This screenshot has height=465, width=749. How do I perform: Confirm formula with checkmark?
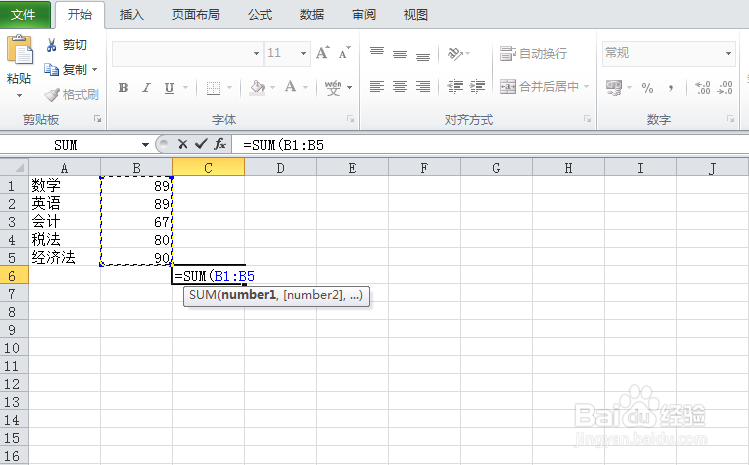pos(201,144)
